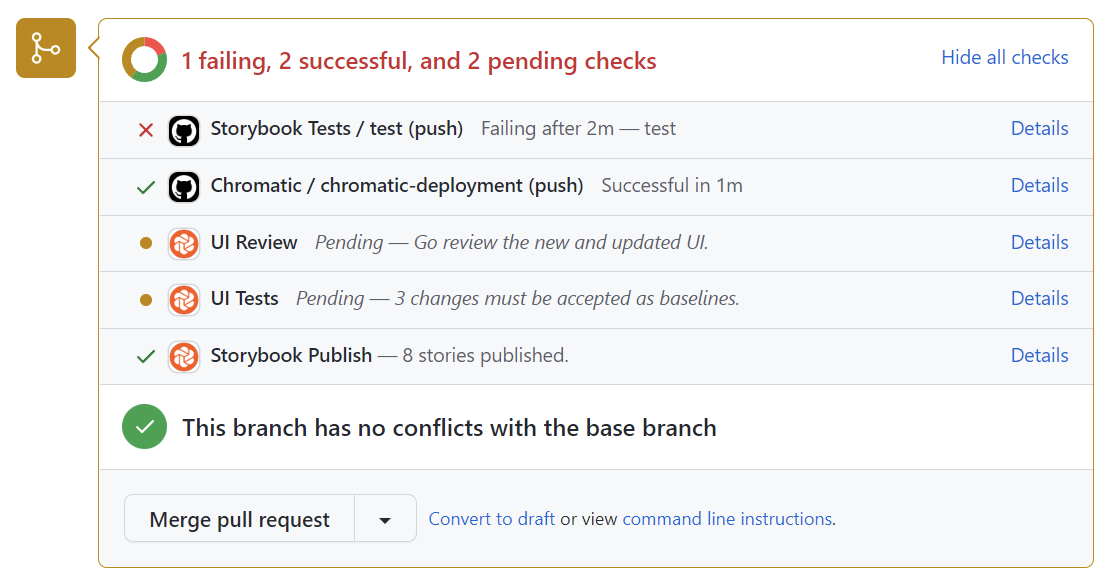The width and height of the screenshot is (1107, 580).
Task: Open Details for the Chromatic deployment
Action: point(1039,186)
